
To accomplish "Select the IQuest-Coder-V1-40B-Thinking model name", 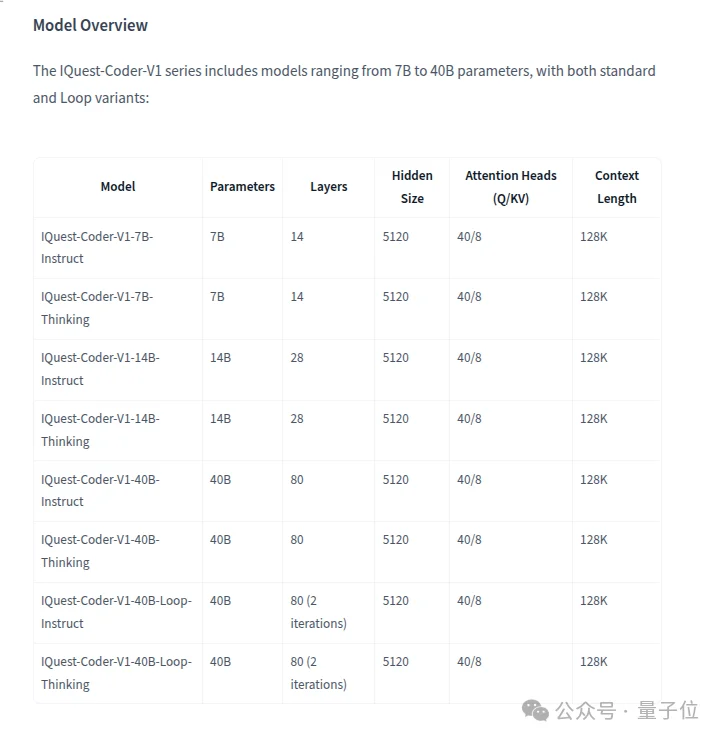I will coord(100,551).
